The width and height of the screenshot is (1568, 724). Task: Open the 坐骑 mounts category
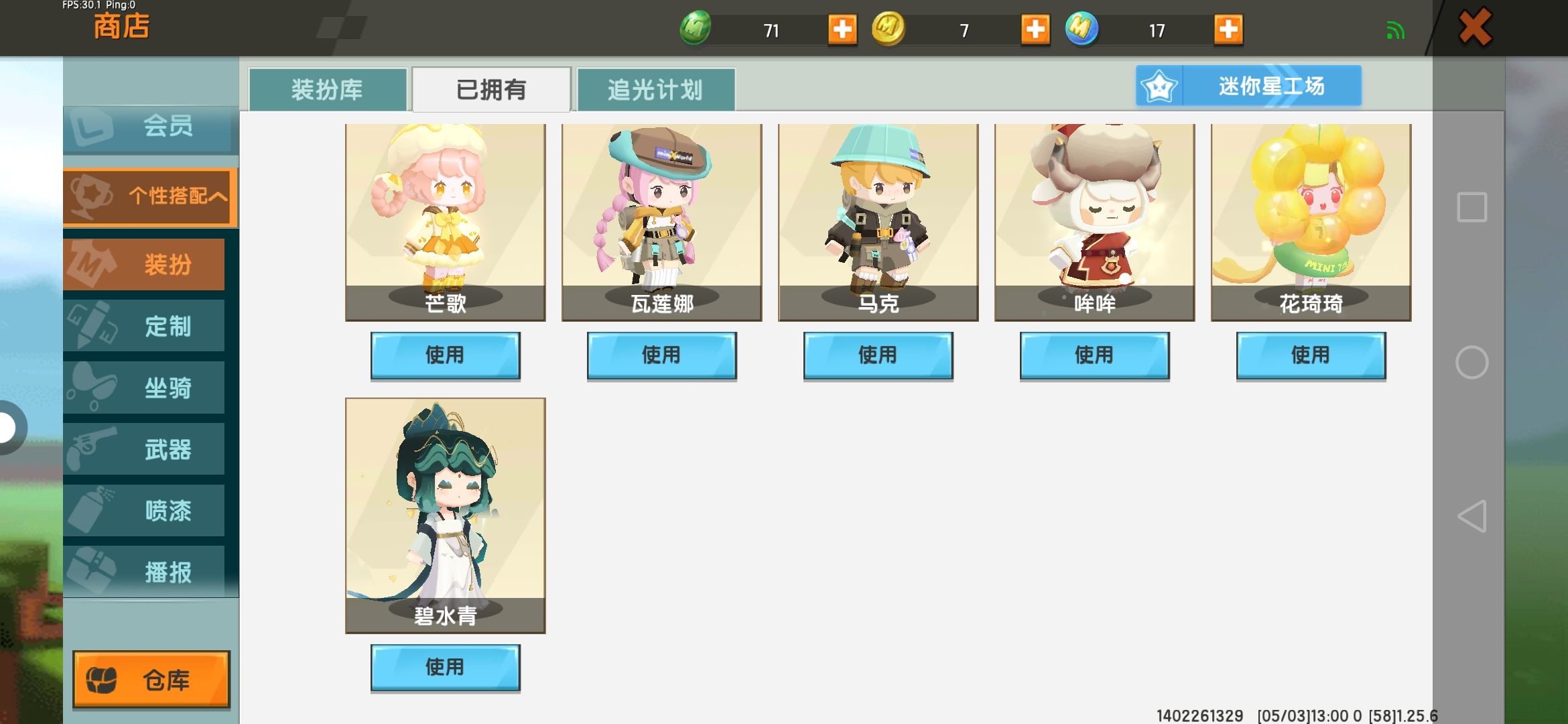[144, 387]
